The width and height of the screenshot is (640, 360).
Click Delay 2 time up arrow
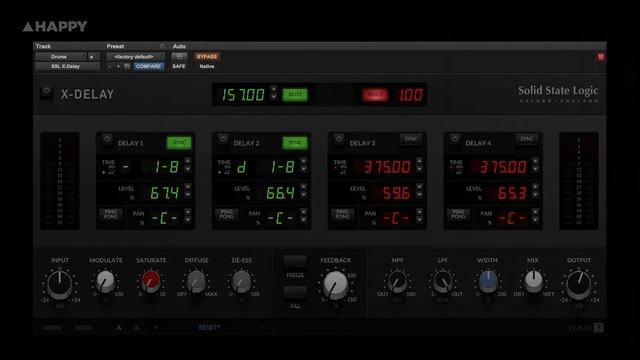(304, 162)
